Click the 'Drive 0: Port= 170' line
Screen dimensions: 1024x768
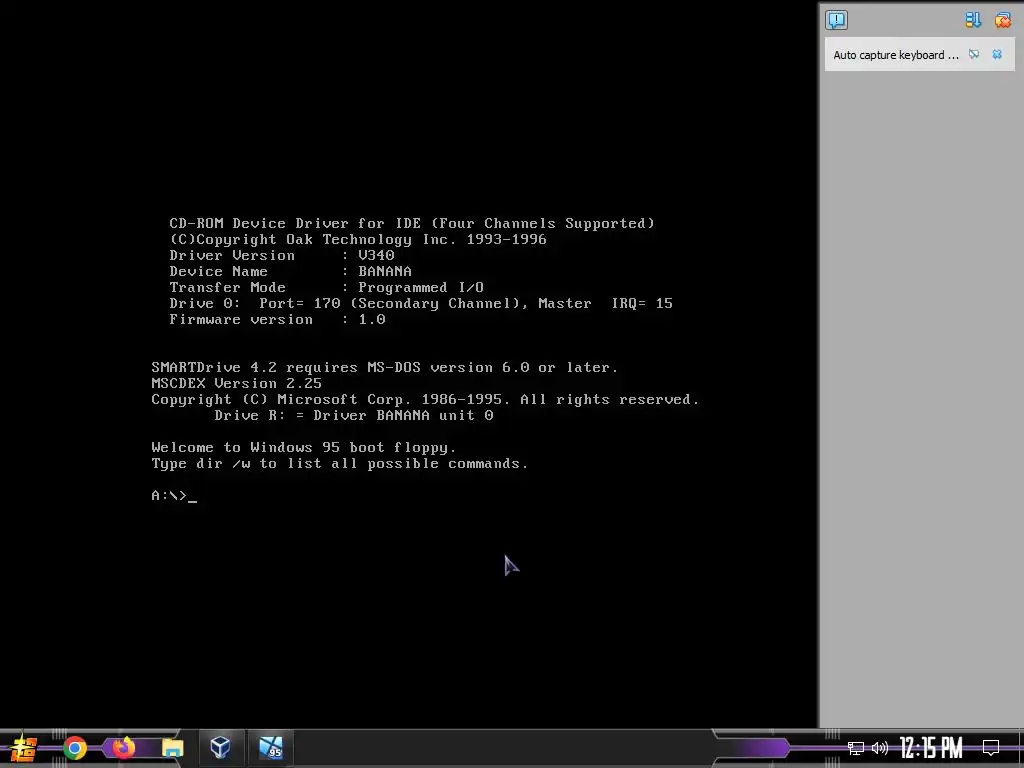(x=421, y=304)
